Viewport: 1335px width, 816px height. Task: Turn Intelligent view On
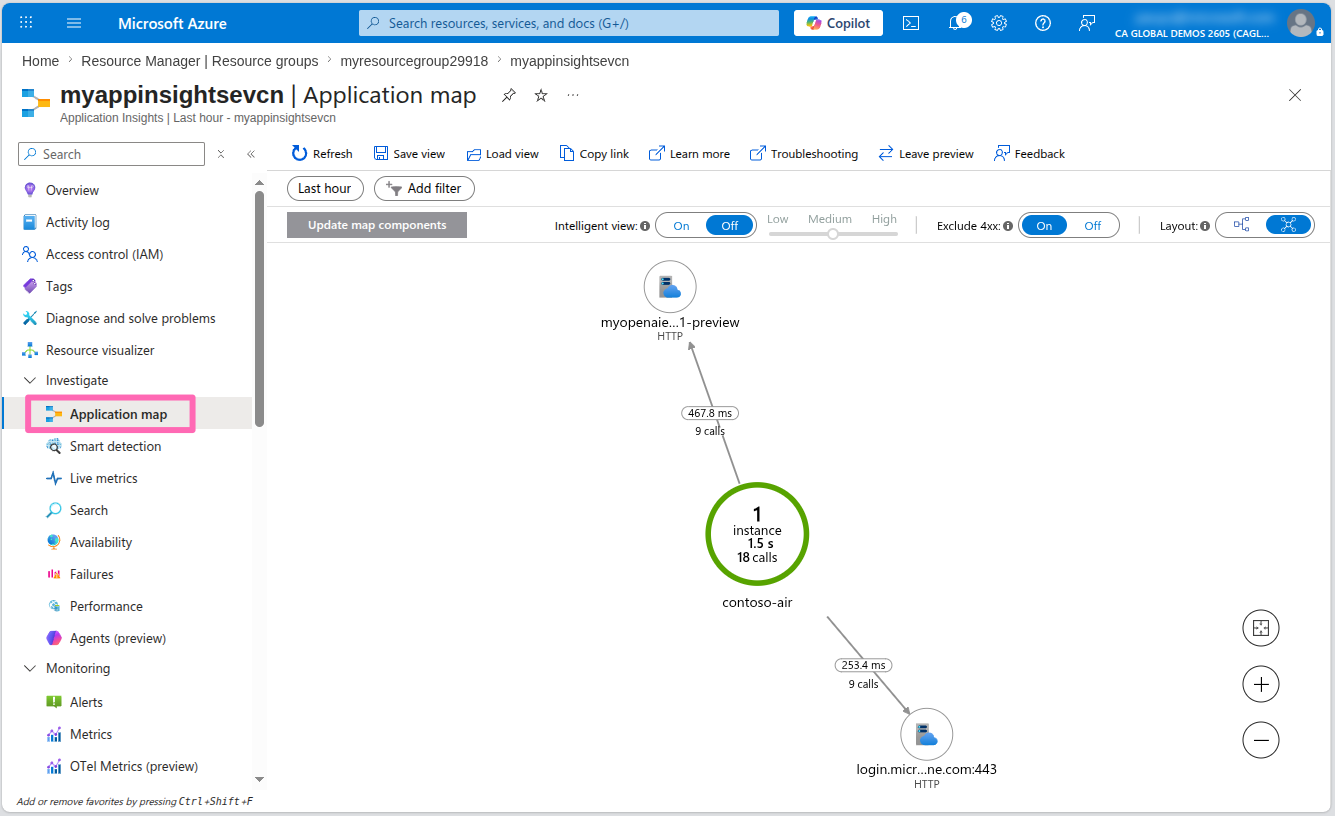(x=681, y=226)
